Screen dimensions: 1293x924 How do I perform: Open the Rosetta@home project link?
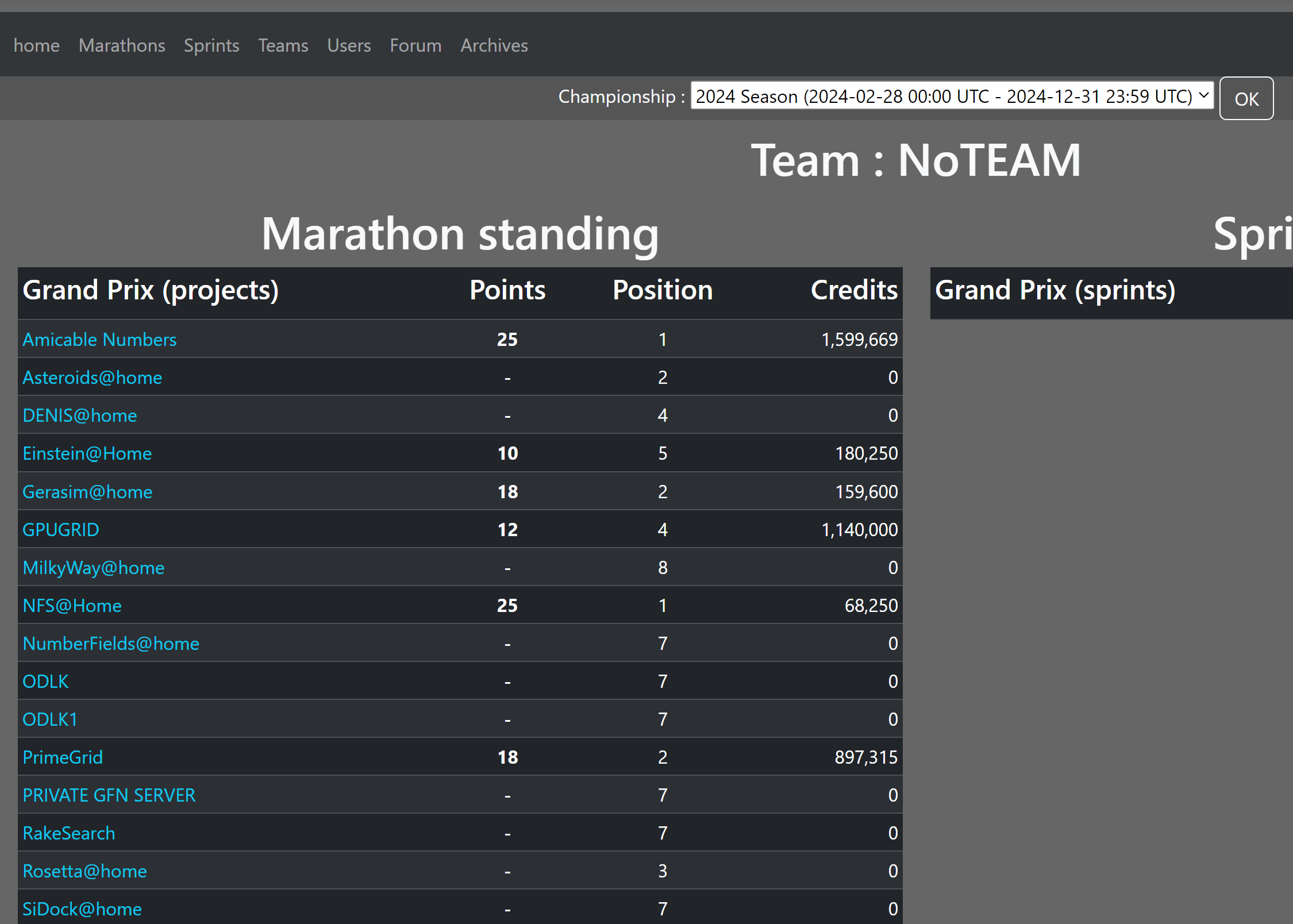pos(84,871)
